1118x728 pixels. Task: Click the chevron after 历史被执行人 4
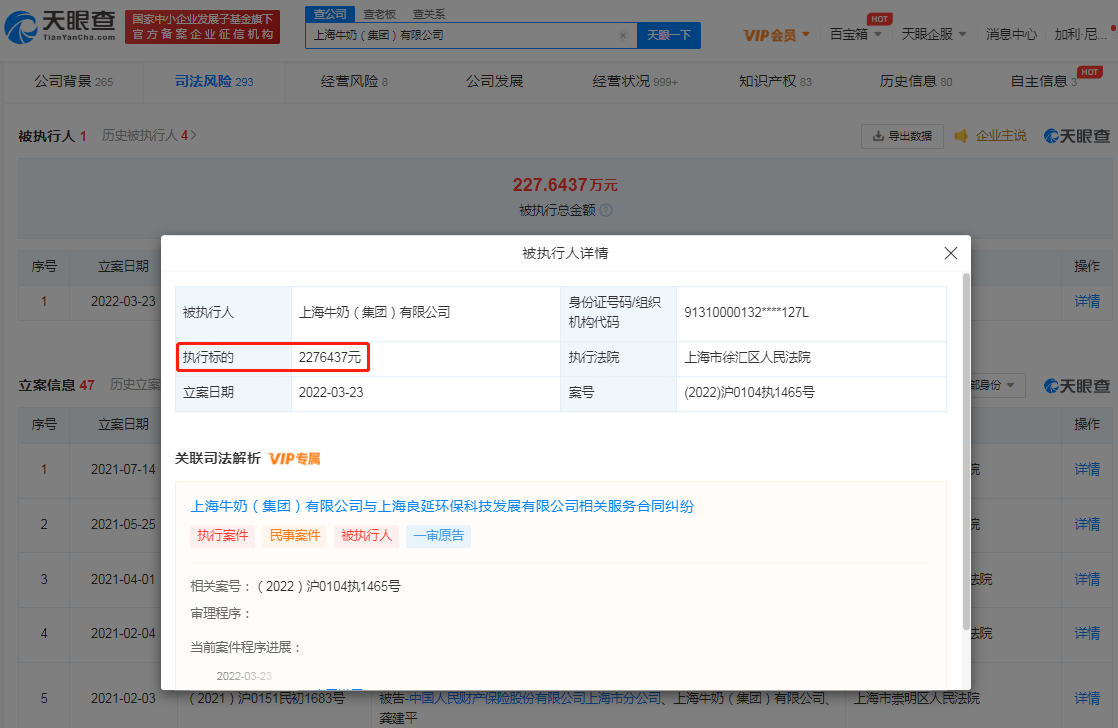tap(193, 135)
